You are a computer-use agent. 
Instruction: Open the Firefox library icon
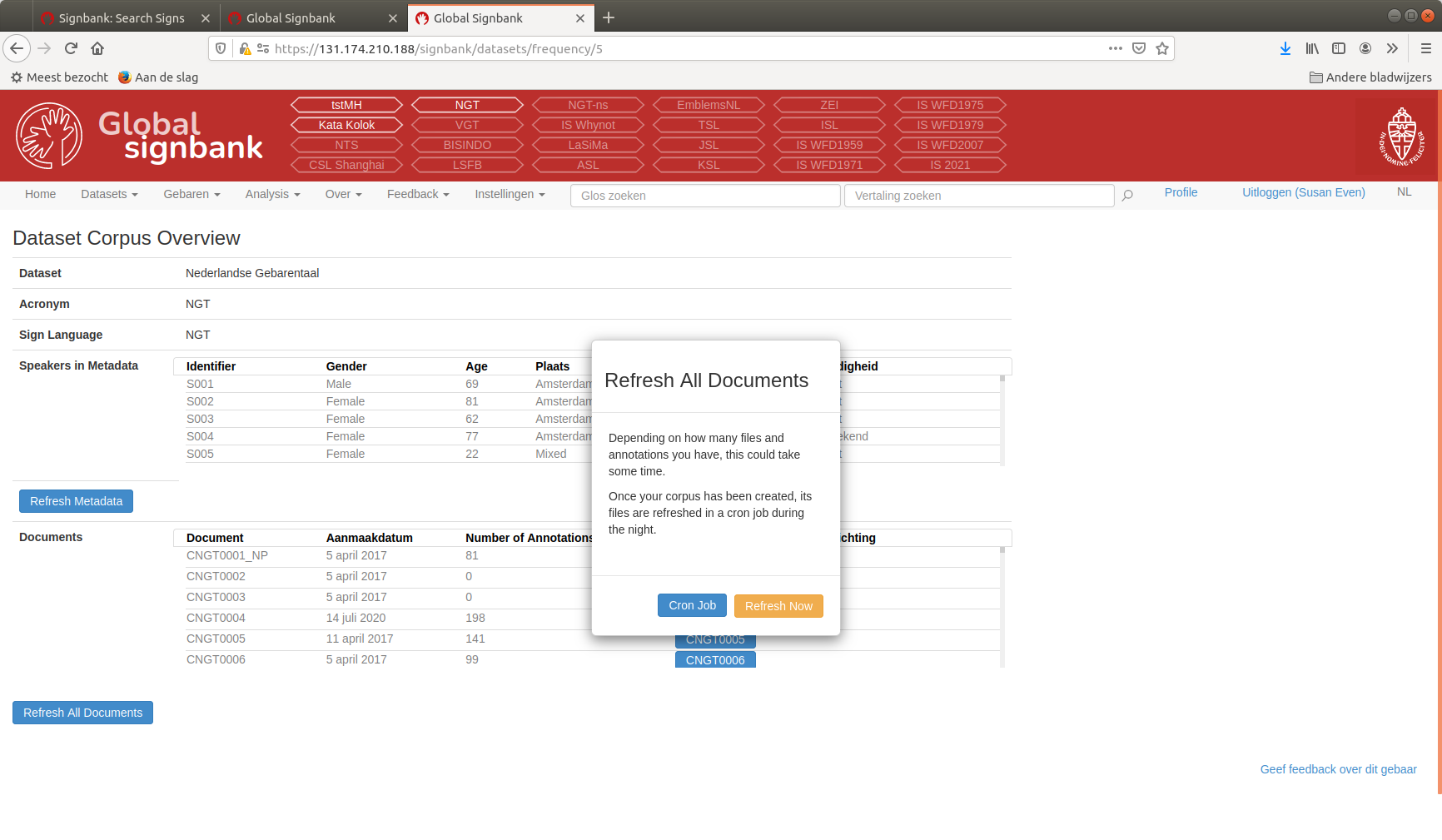coord(1312,48)
